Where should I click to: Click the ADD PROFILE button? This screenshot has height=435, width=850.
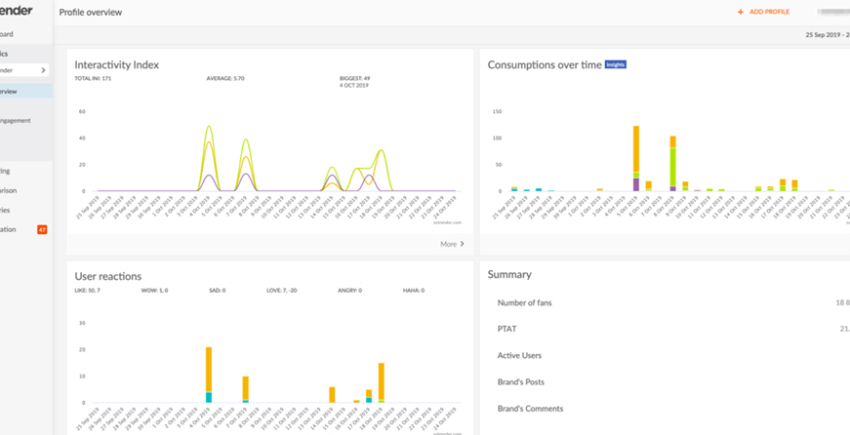[763, 12]
